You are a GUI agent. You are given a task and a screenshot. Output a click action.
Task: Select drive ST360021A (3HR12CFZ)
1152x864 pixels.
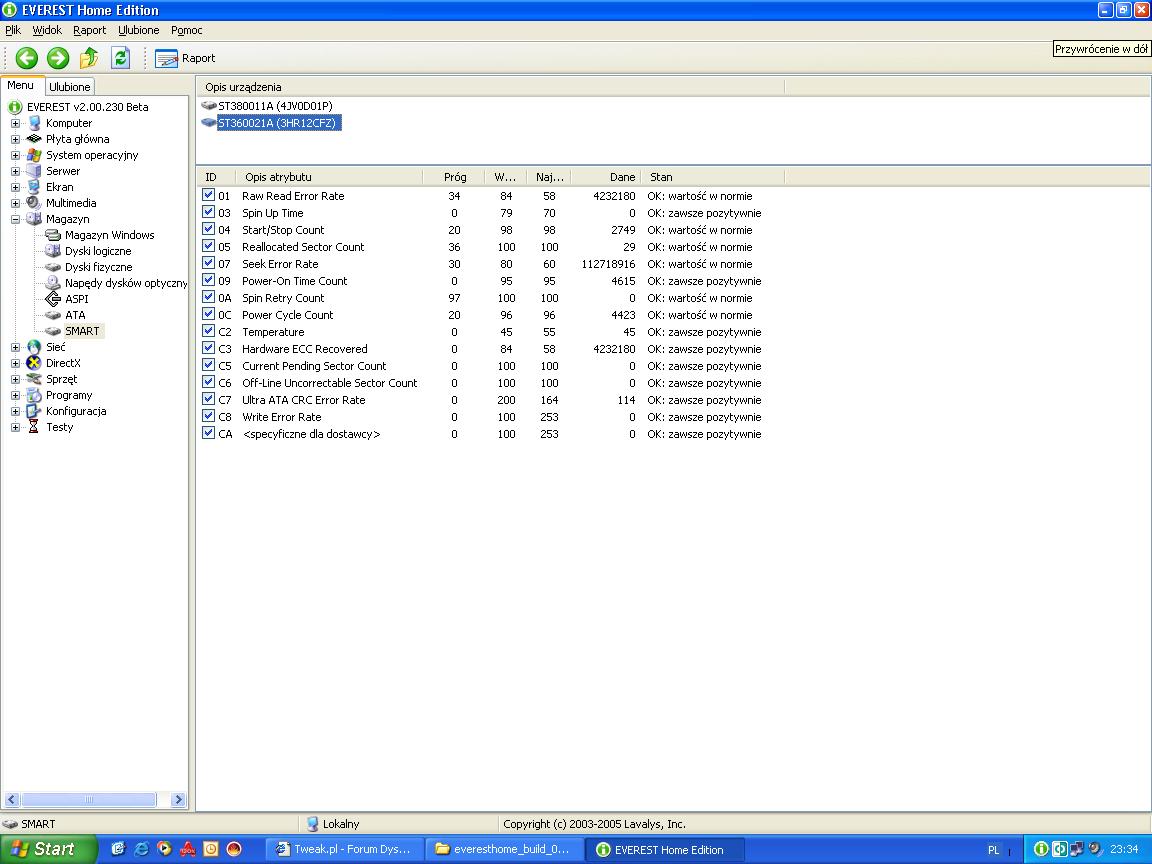pos(277,123)
